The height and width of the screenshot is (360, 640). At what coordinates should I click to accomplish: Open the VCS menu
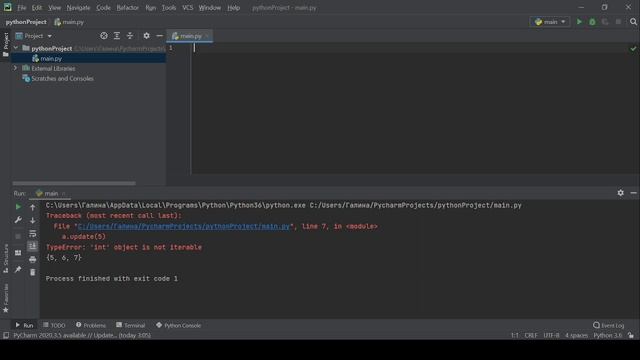point(188,8)
